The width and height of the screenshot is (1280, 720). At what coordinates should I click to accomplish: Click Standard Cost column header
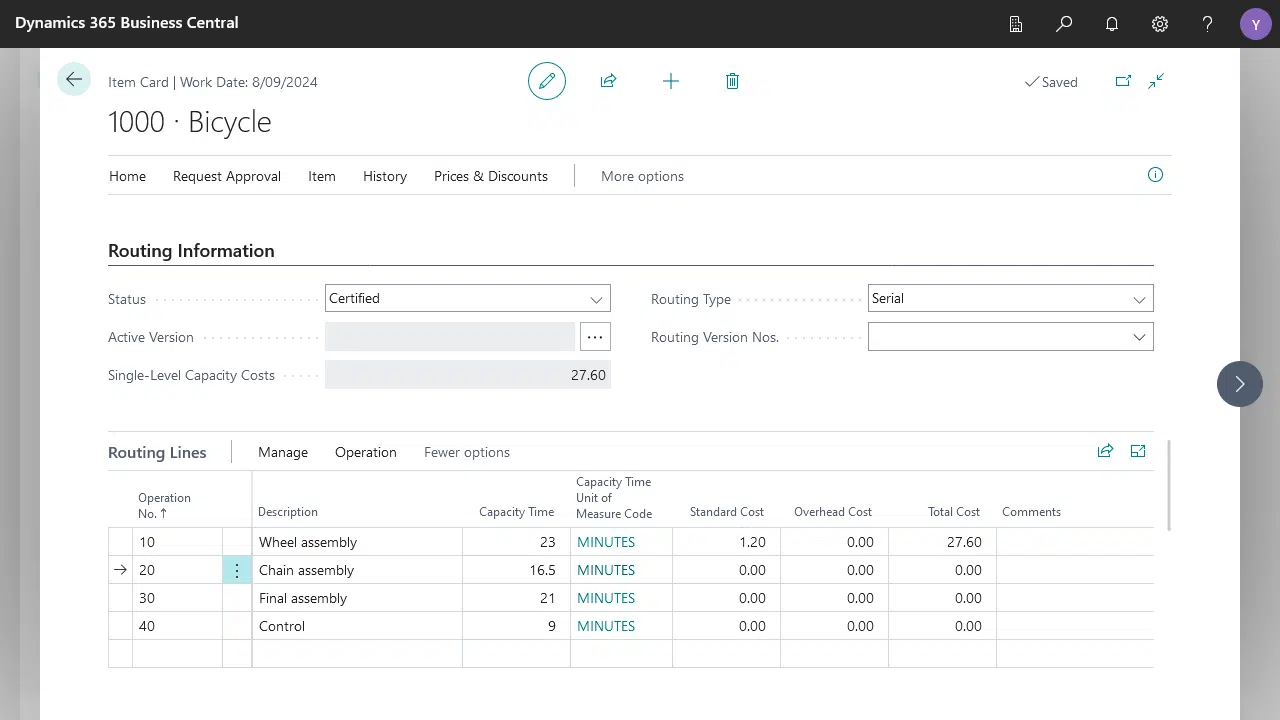[727, 512]
